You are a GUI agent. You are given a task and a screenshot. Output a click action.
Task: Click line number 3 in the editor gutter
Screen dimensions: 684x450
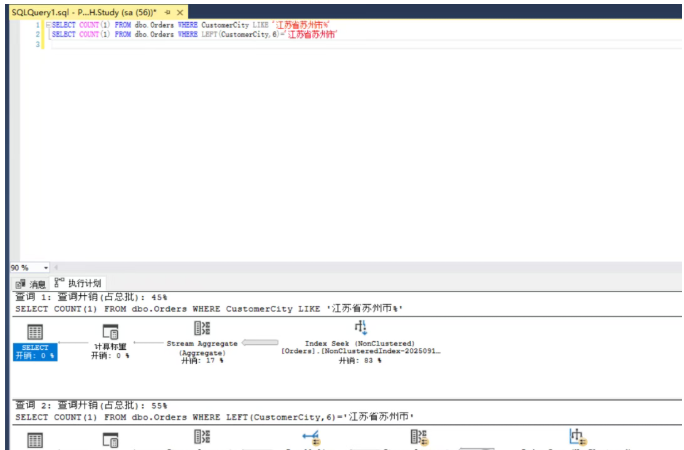pyautogui.click(x=38, y=44)
